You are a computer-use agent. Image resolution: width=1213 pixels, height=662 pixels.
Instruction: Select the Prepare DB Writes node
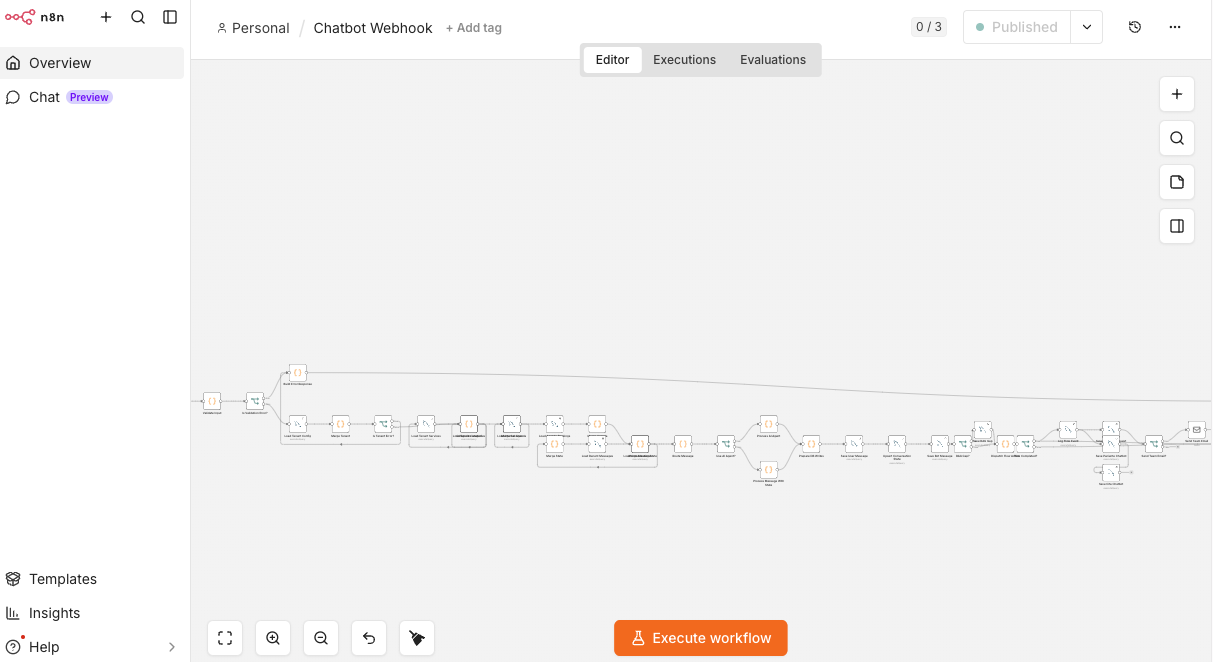[811, 444]
